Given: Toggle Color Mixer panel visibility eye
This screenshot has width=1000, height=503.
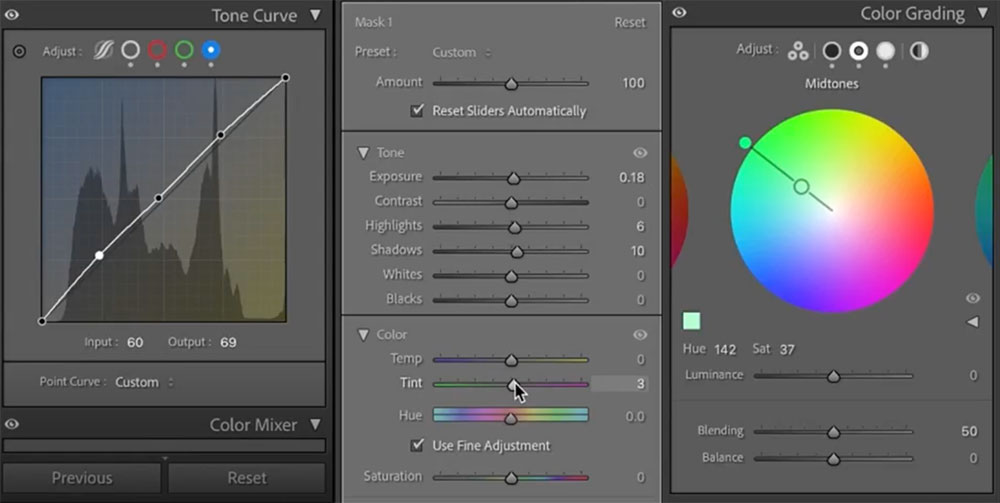Looking at the screenshot, I should (11, 424).
